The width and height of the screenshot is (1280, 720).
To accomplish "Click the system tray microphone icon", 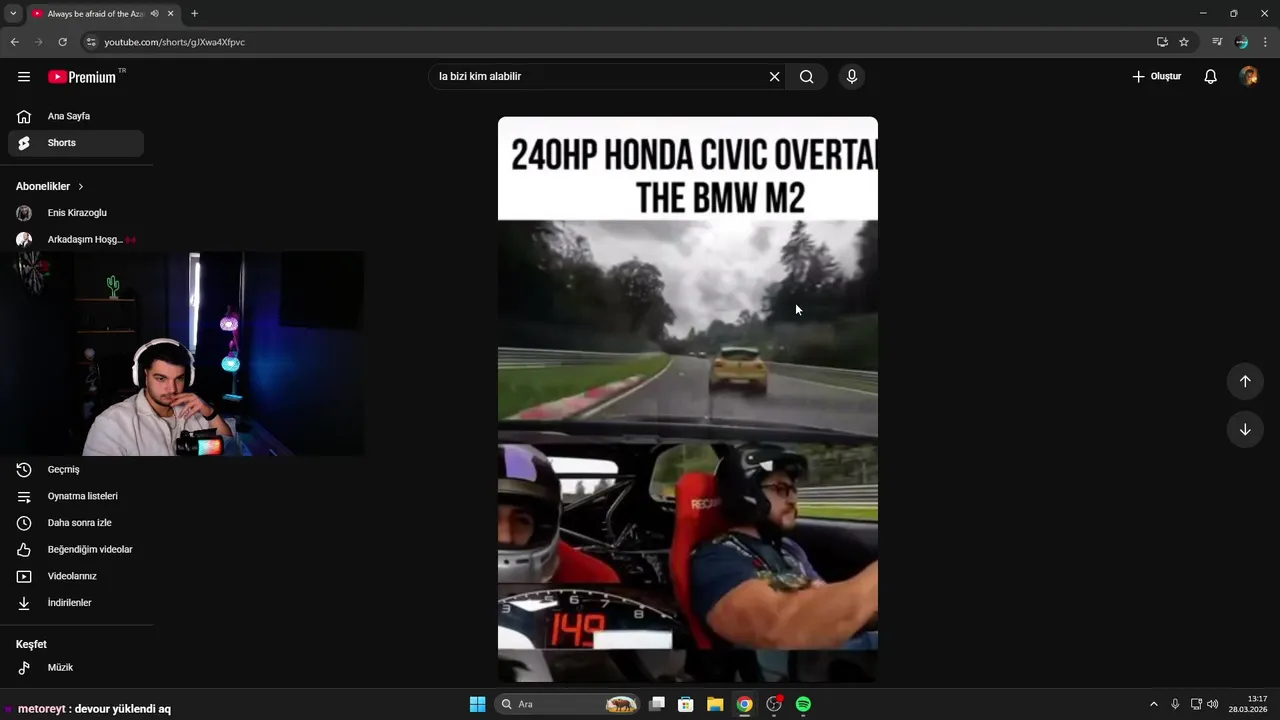I will coord(1175,704).
